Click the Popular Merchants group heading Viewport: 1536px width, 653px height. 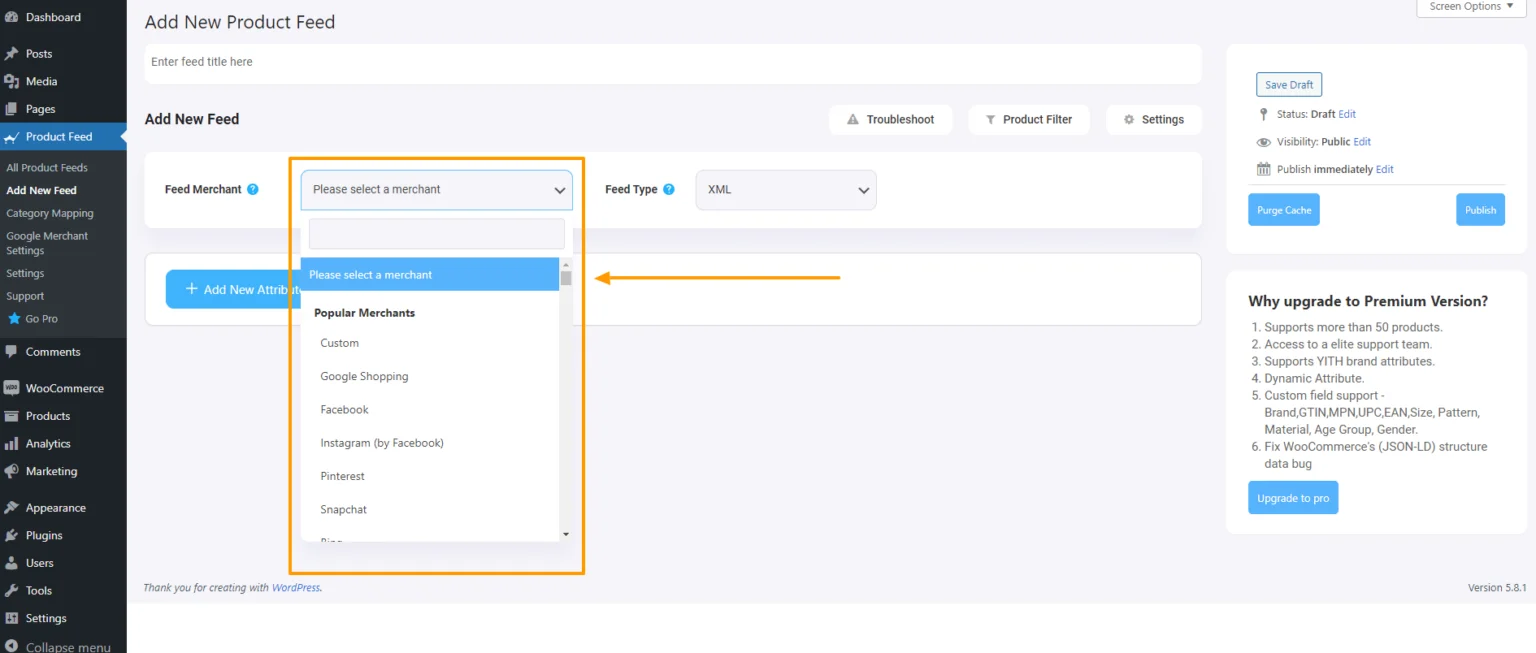point(364,313)
